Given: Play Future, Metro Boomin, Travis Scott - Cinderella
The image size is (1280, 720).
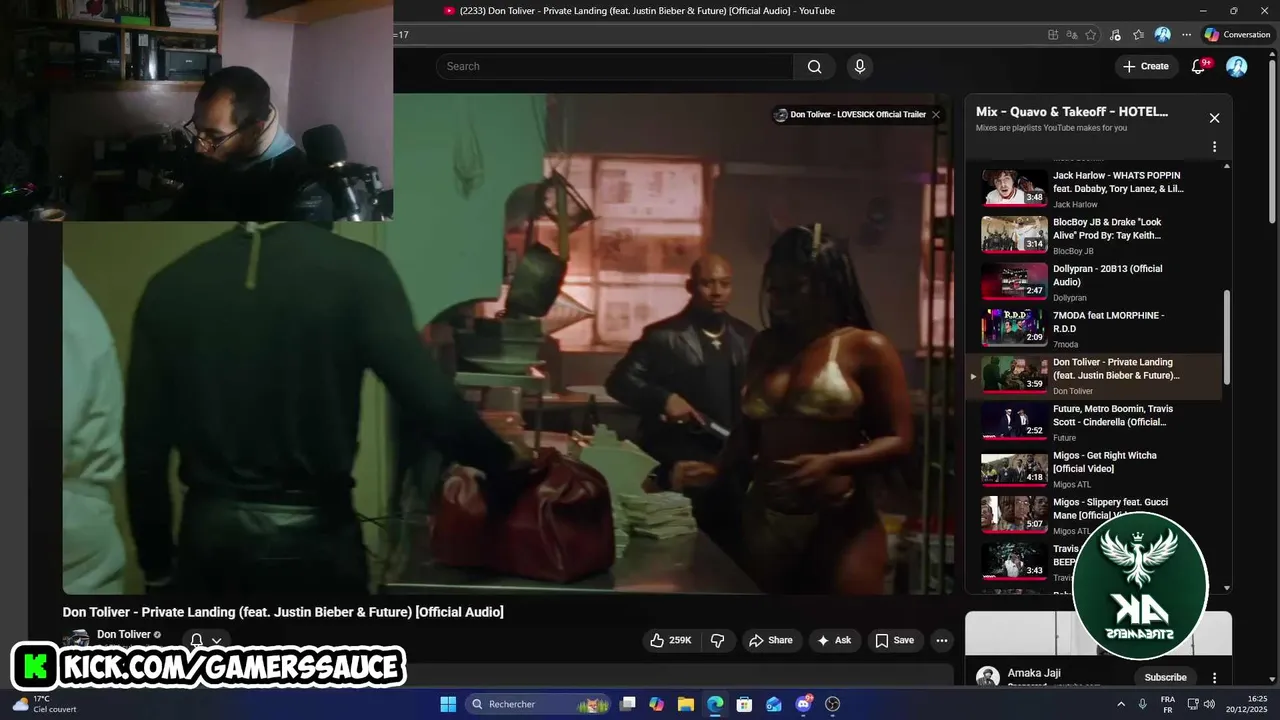Looking at the screenshot, I should 1094,422.
